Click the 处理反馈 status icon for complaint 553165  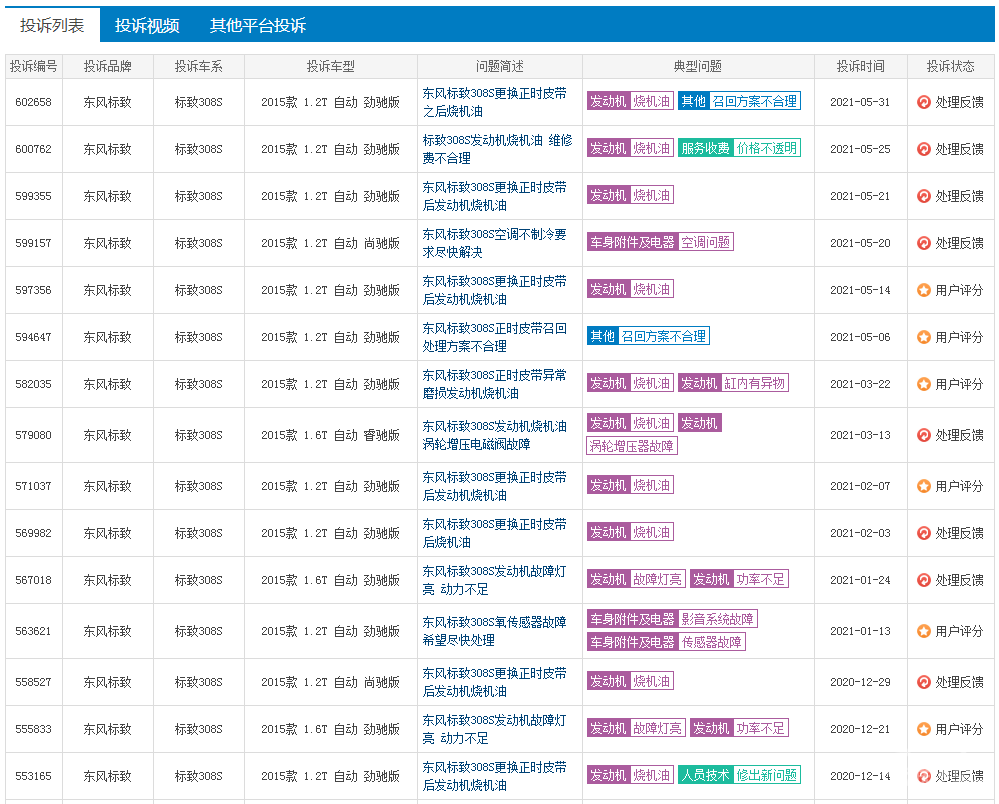click(924, 776)
